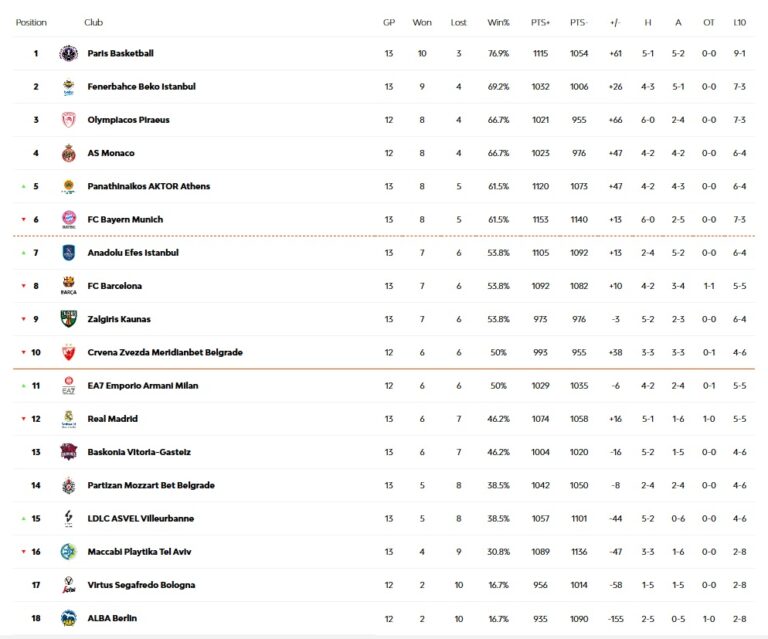
Task: Sort table by Won column header
Action: (422, 22)
